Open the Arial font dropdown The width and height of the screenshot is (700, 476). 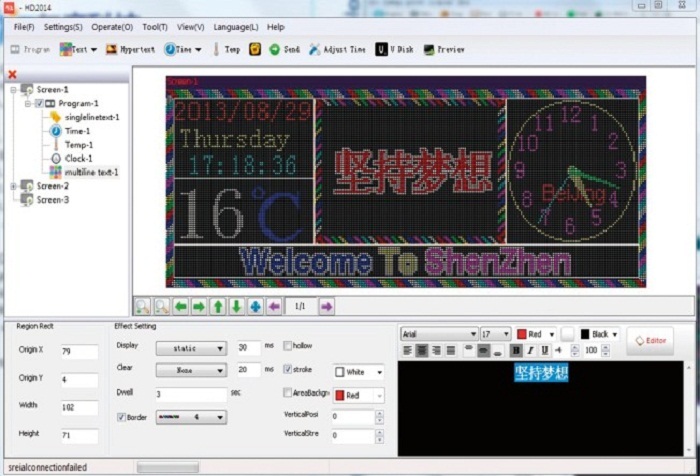tap(439, 334)
